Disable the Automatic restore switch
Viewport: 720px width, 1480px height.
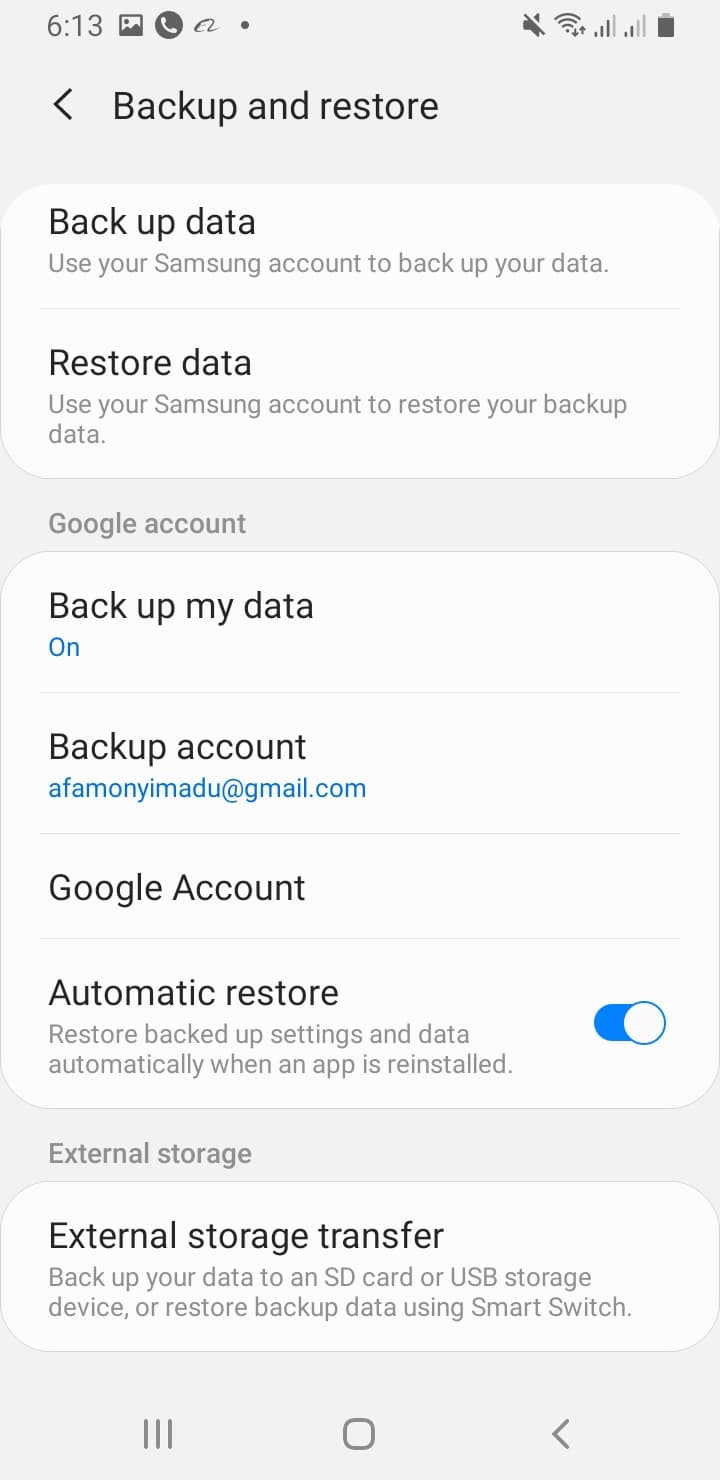[630, 1023]
